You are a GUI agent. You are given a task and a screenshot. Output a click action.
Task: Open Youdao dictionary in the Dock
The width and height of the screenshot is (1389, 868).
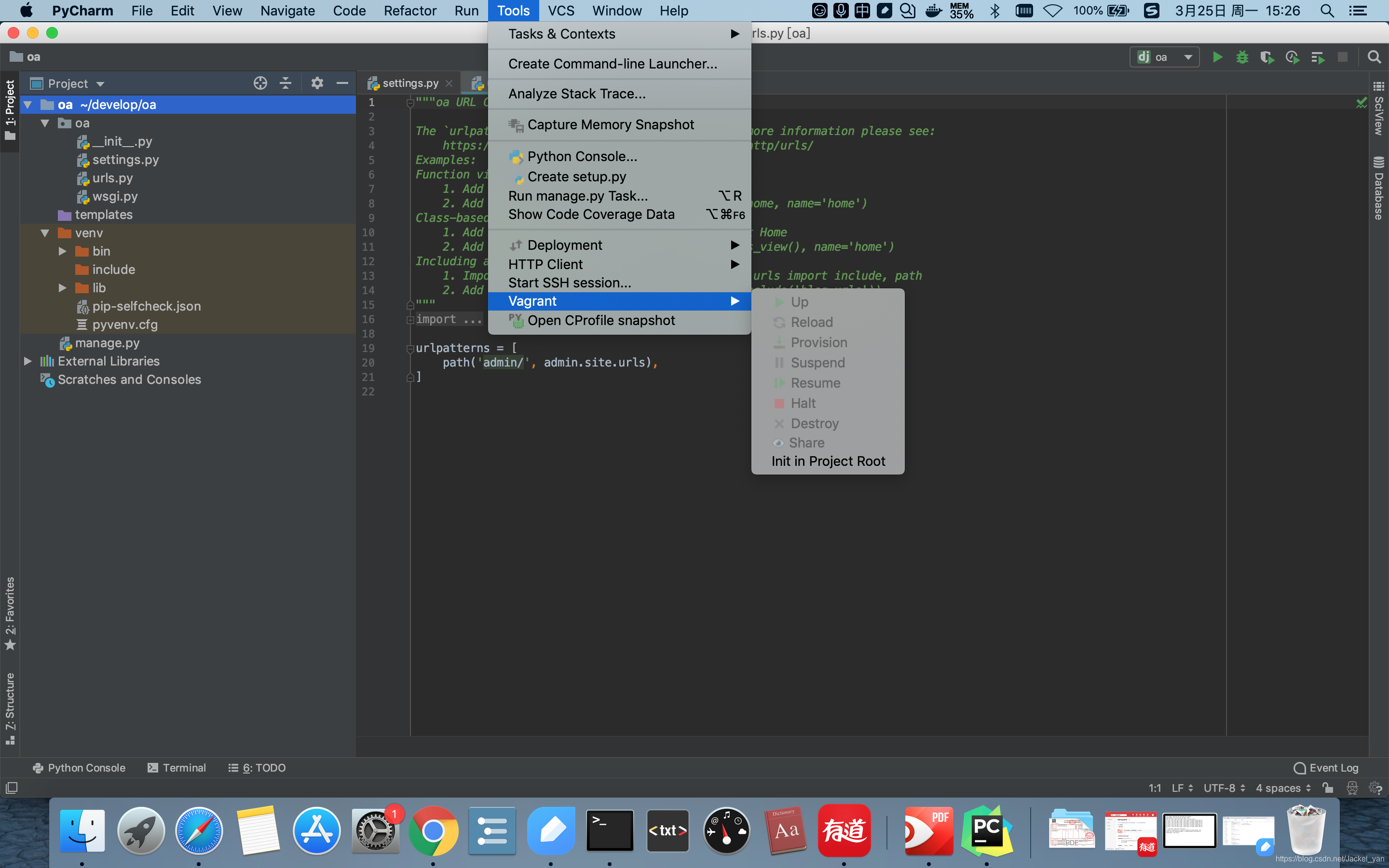tap(844, 830)
